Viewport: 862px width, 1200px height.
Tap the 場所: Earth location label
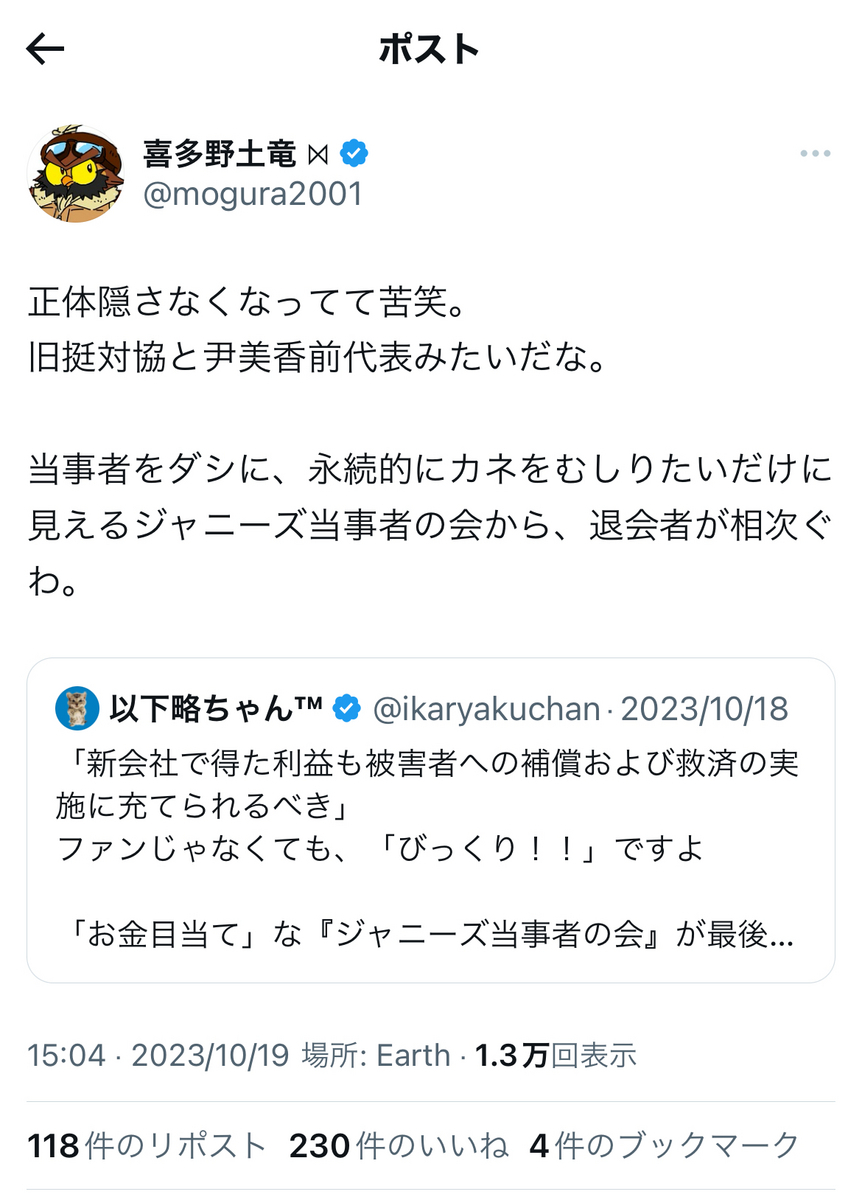tap(376, 1055)
